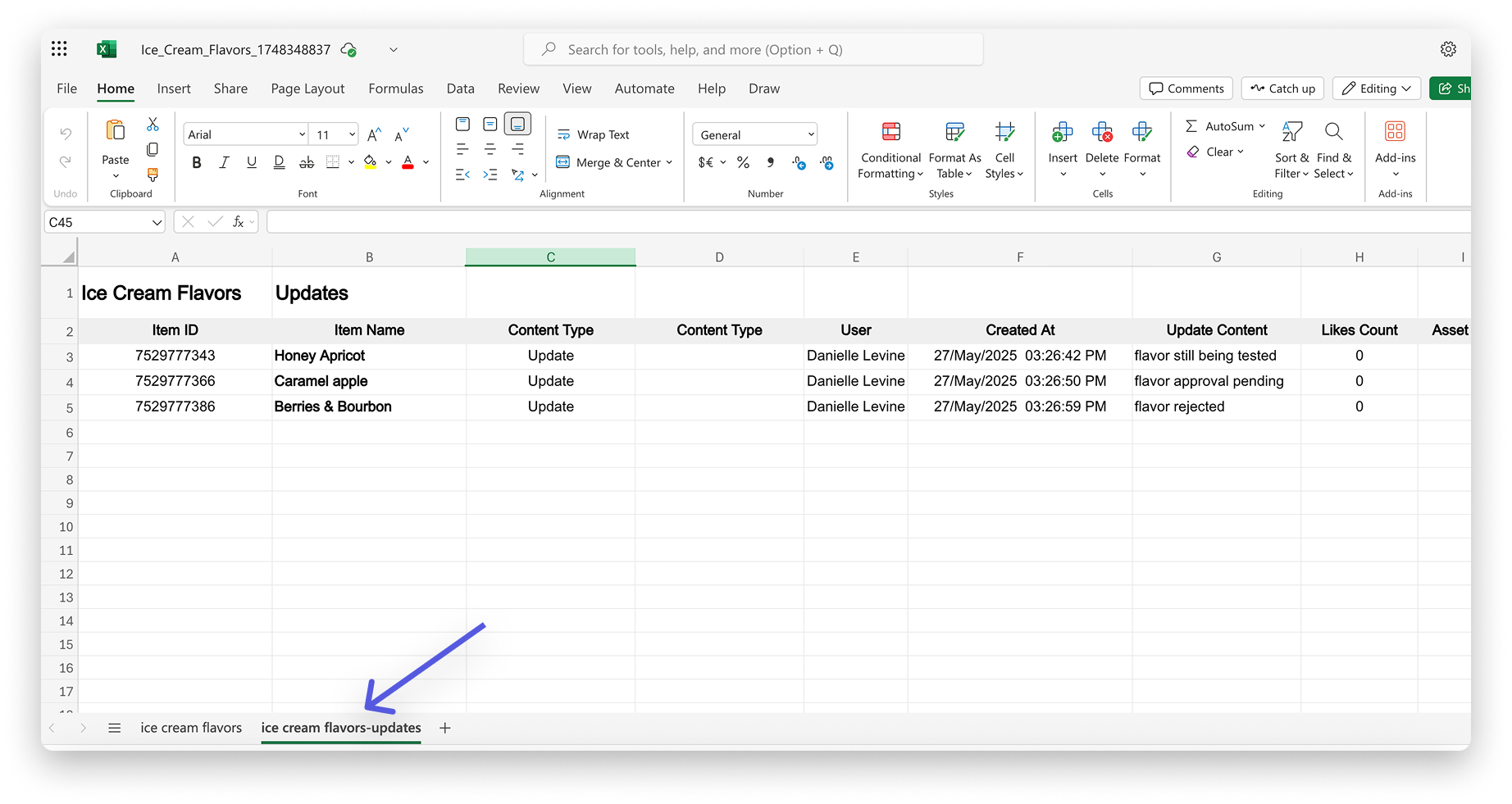1512x804 pixels.
Task: Click the AutoSum sigma icon
Action: click(x=1191, y=126)
